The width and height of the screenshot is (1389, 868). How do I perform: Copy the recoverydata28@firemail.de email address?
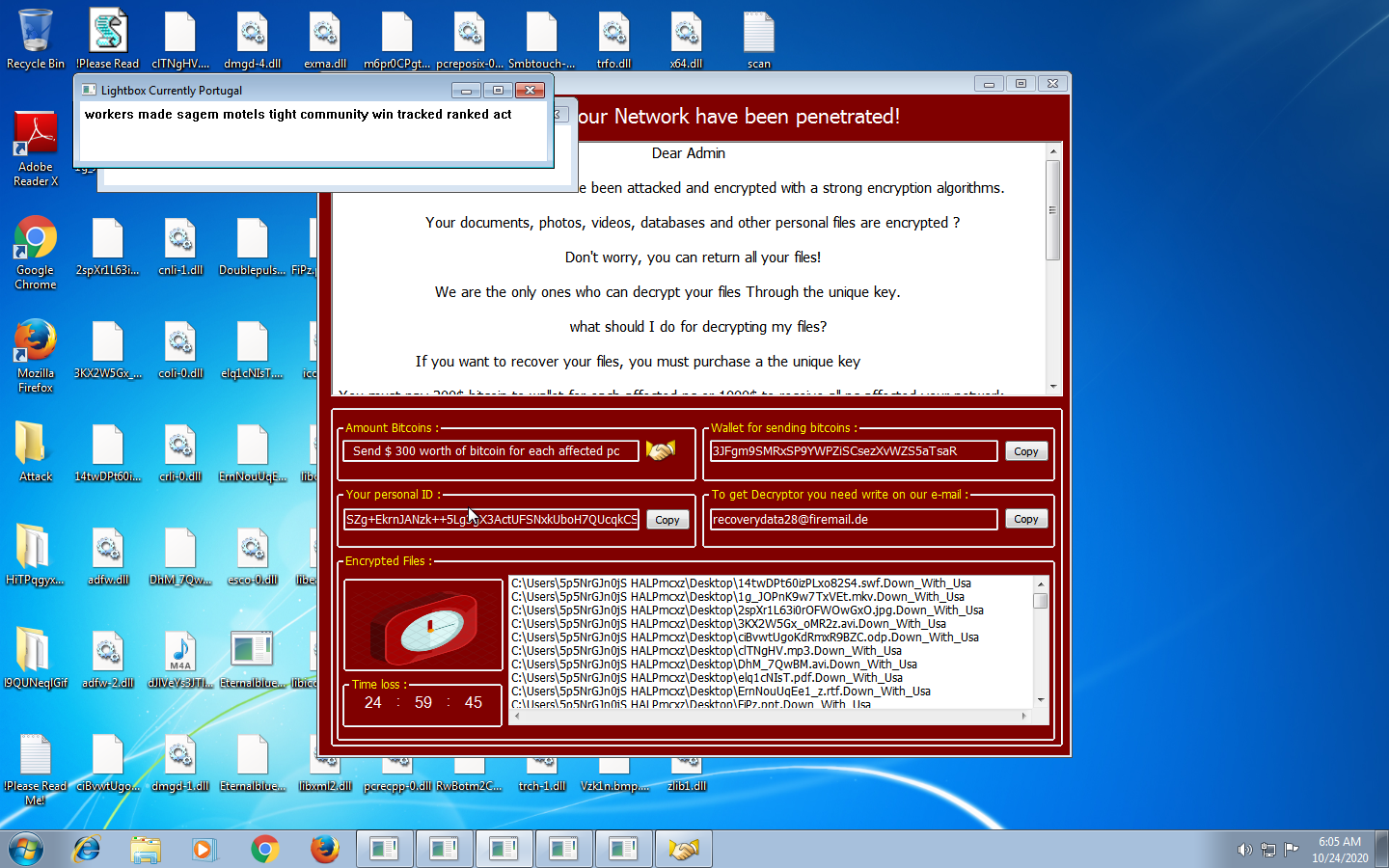point(1026,519)
